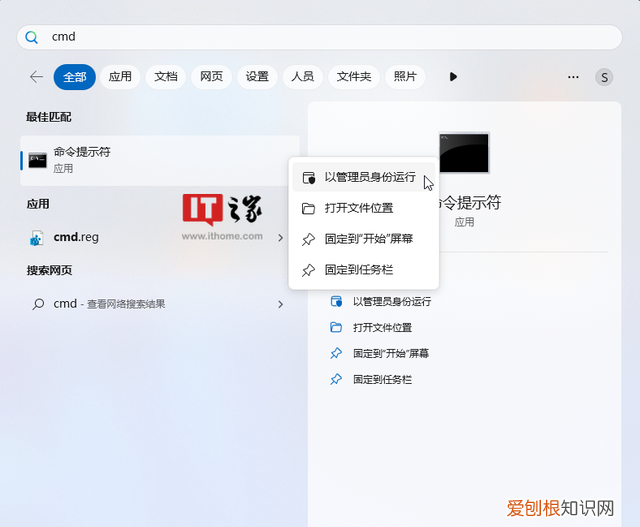Show more filters with the play arrow
The height and width of the screenshot is (527, 640).
(453, 77)
